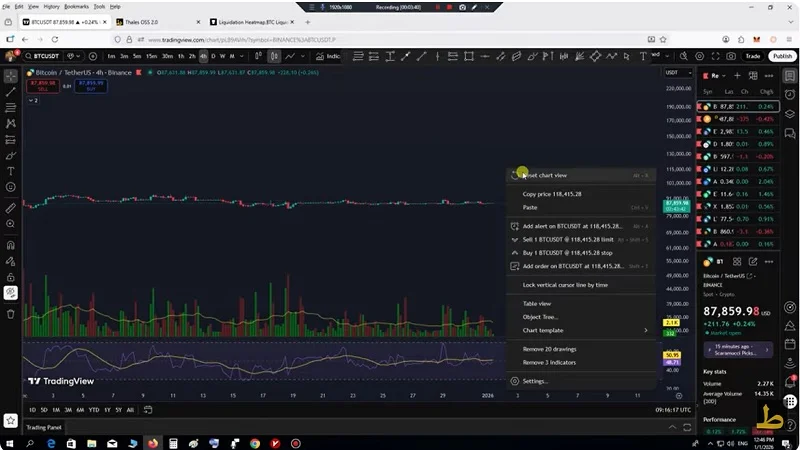Screen dimensions: 800x450
Task: Open the emoji/icons drawing tool
Action: [x=11, y=188]
